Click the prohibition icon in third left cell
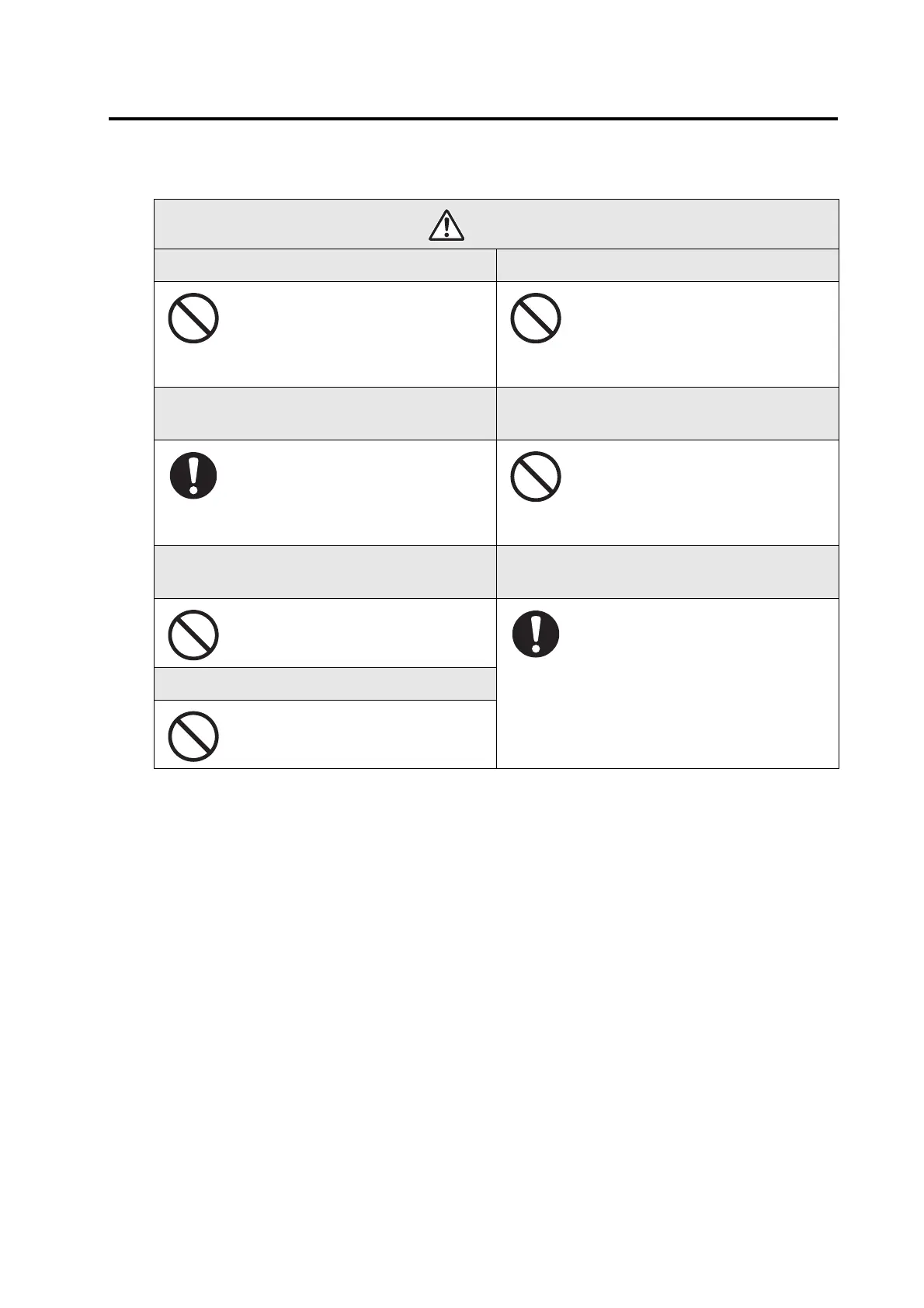 click(x=193, y=636)
